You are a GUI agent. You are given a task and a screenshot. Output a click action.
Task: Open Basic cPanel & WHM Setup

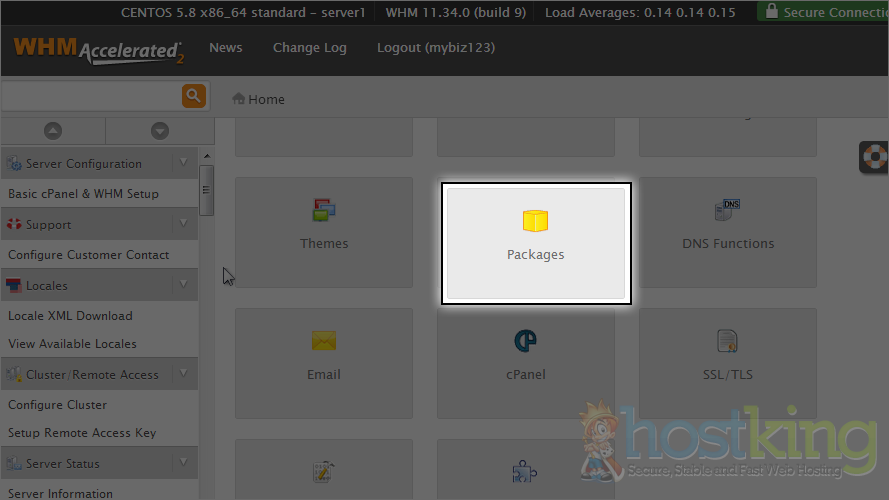(83, 194)
